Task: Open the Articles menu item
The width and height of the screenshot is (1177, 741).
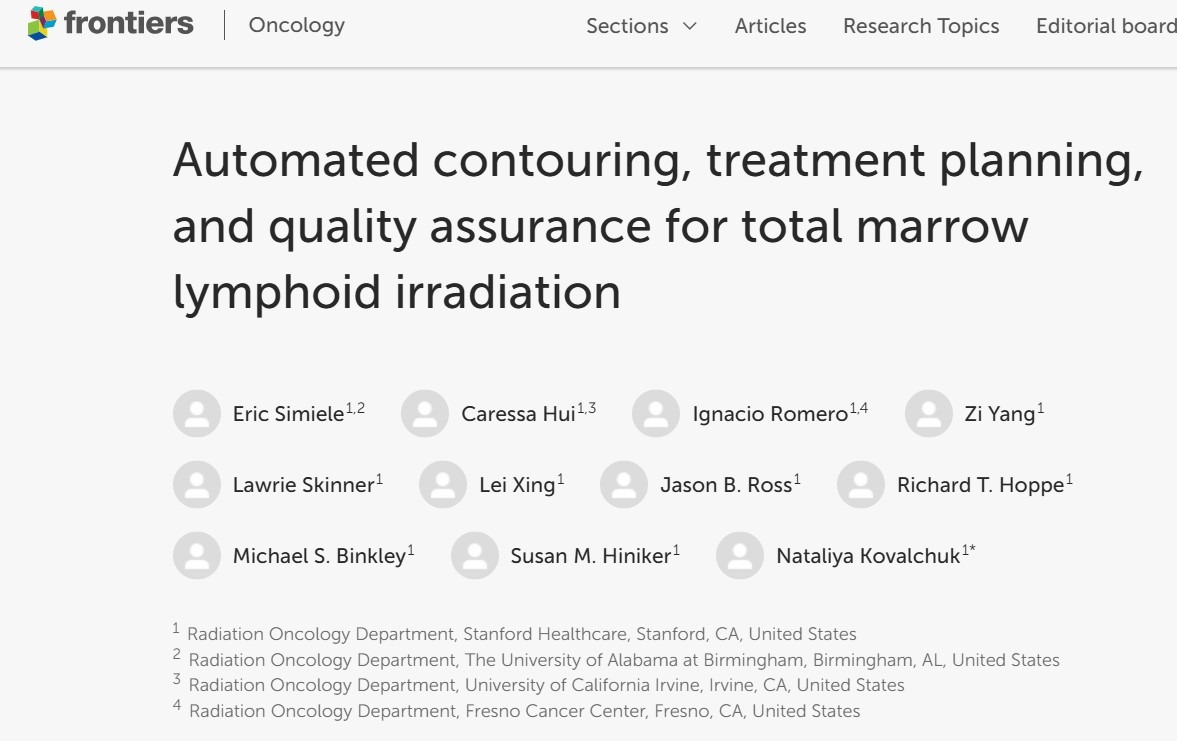Action: pos(770,27)
